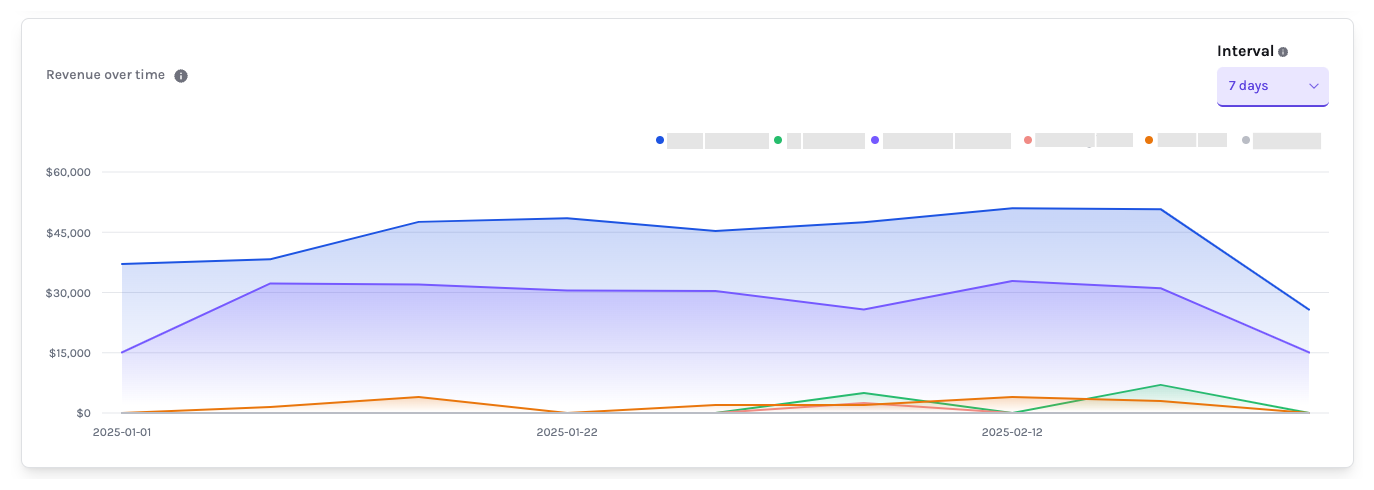Click the 2025-01-01 x-axis date label
Image resolution: width=1374 pixels, height=490 pixels.
pyautogui.click(x=122, y=432)
